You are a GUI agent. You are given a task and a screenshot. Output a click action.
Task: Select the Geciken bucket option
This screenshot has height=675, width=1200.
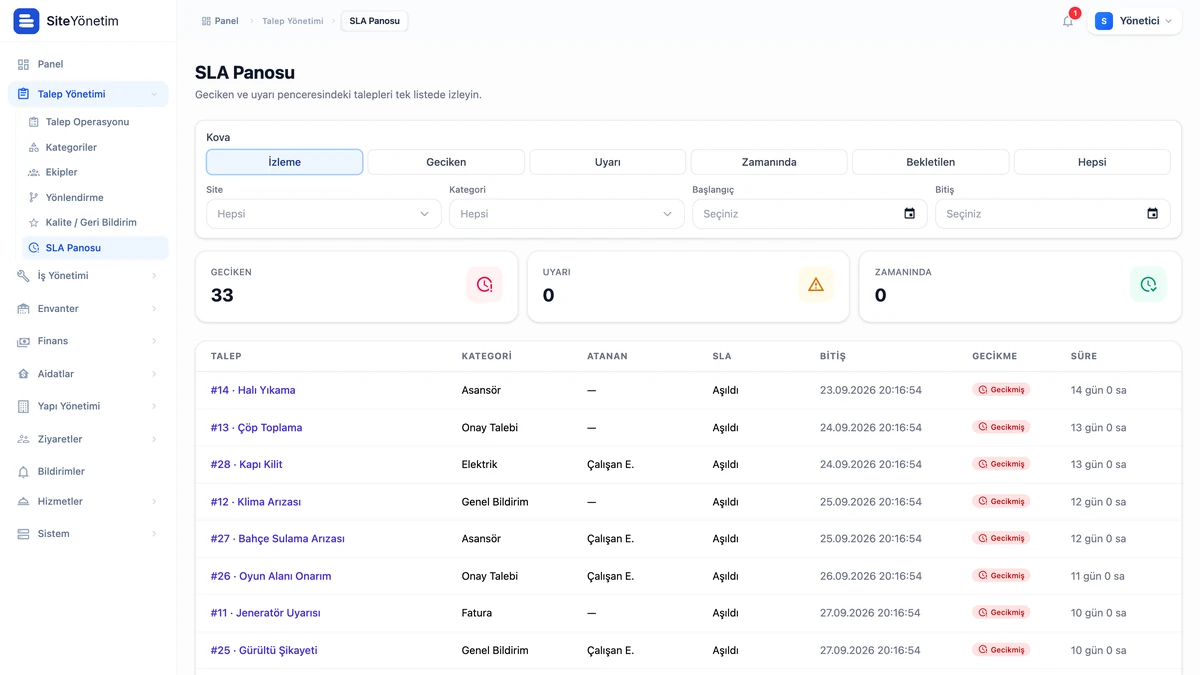click(x=446, y=162)
